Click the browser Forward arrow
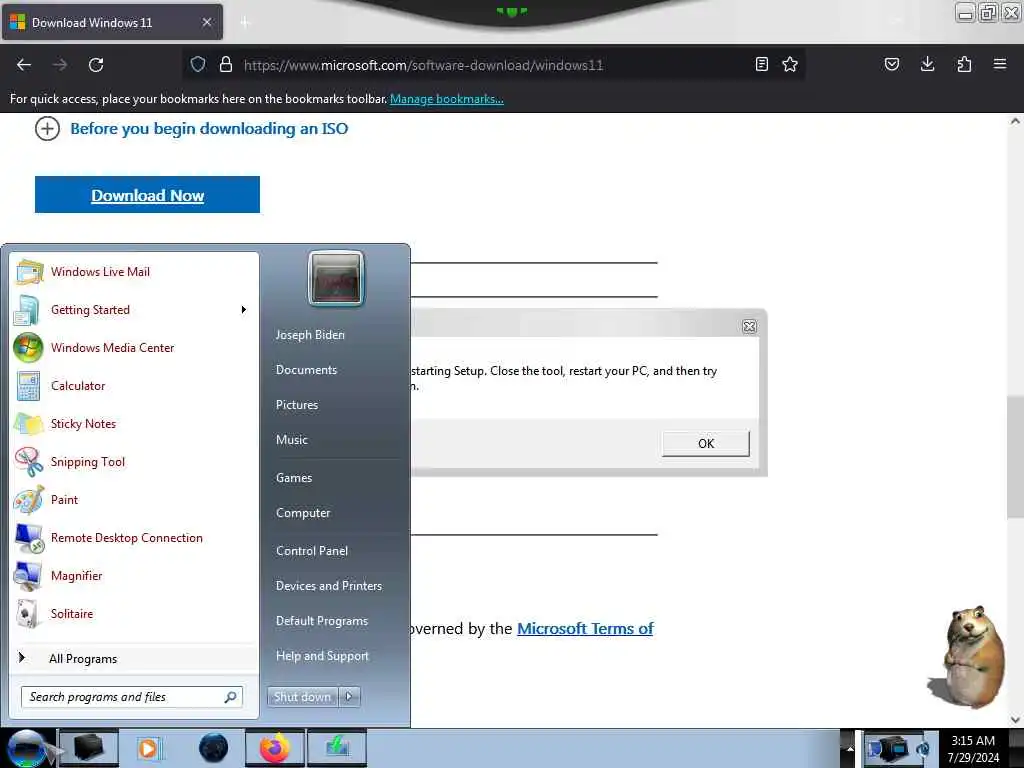 pyautogui.click(x=59, y=65)
